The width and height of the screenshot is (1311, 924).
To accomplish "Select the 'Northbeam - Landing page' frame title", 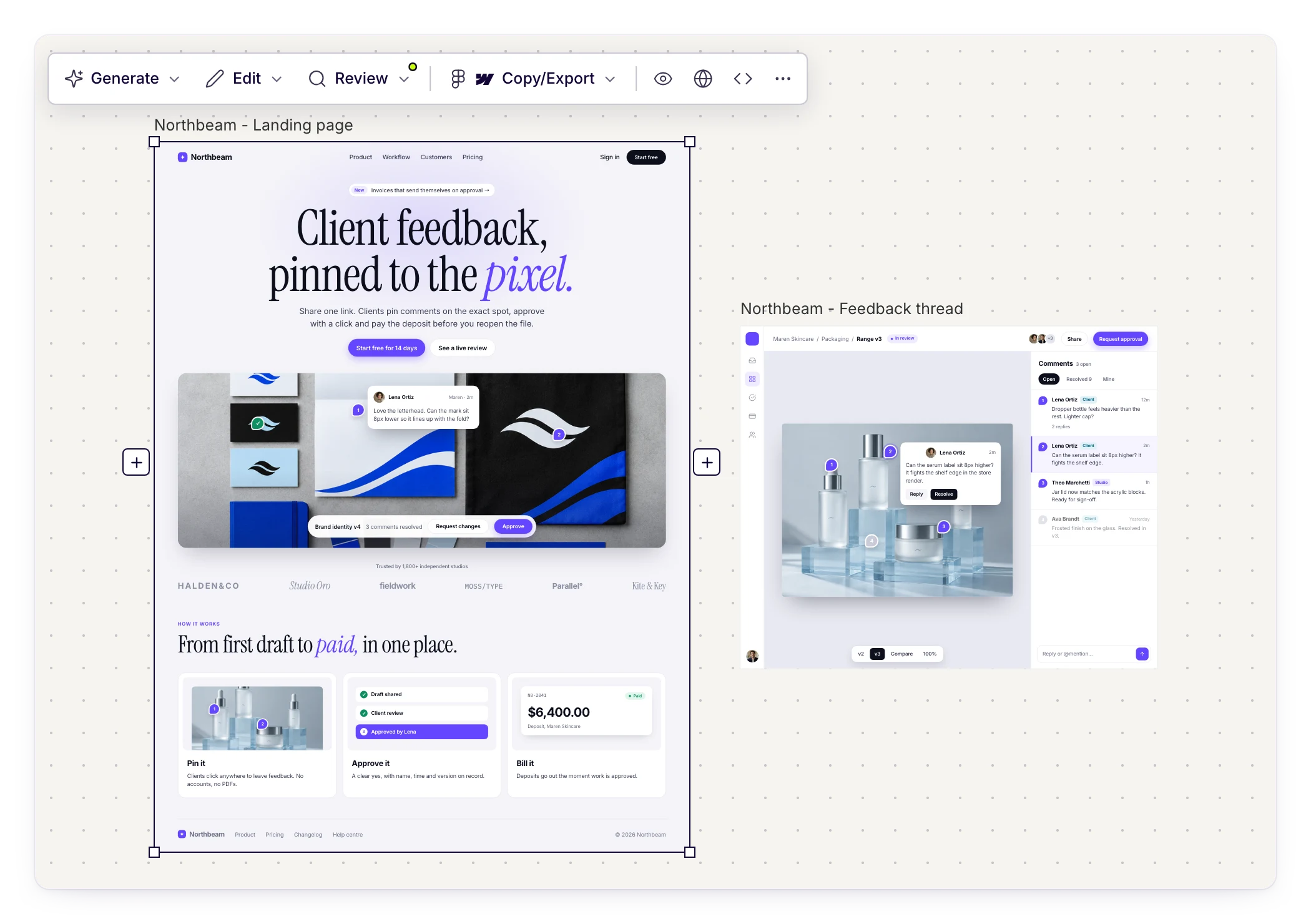I will point(253,125).
